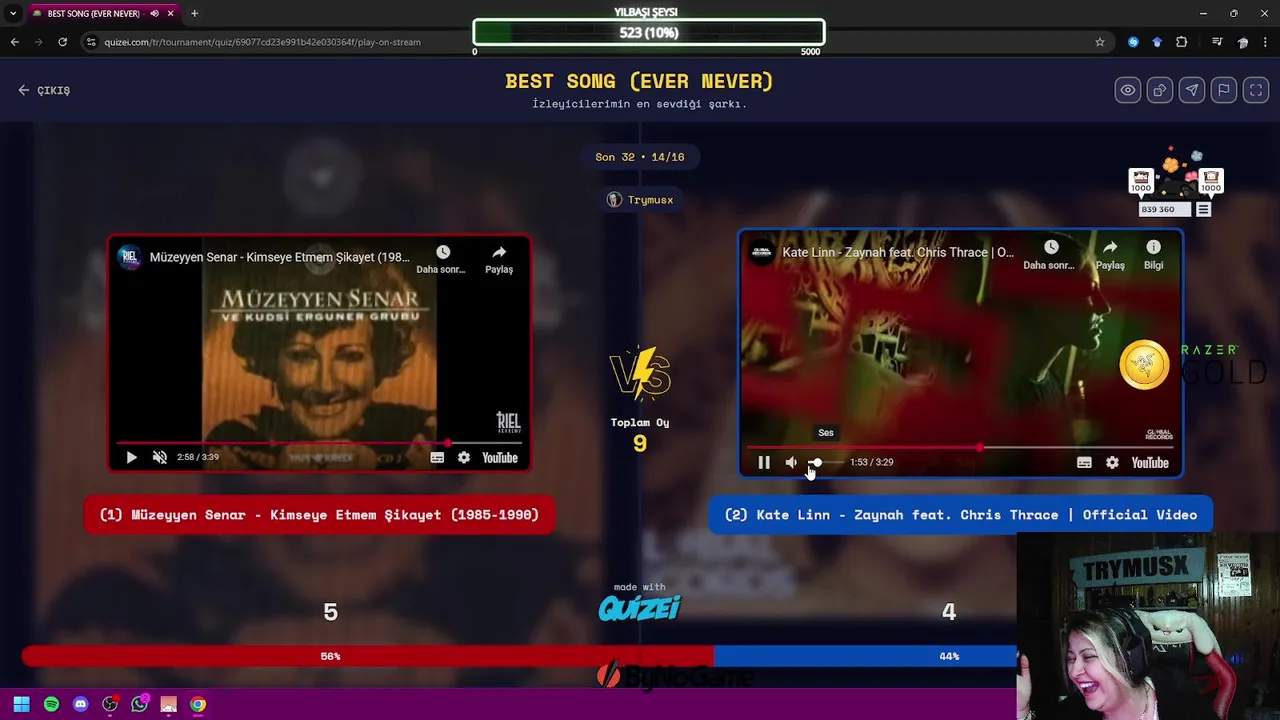
Task: Open Discord from taskbar
Action: coord(81,704)
